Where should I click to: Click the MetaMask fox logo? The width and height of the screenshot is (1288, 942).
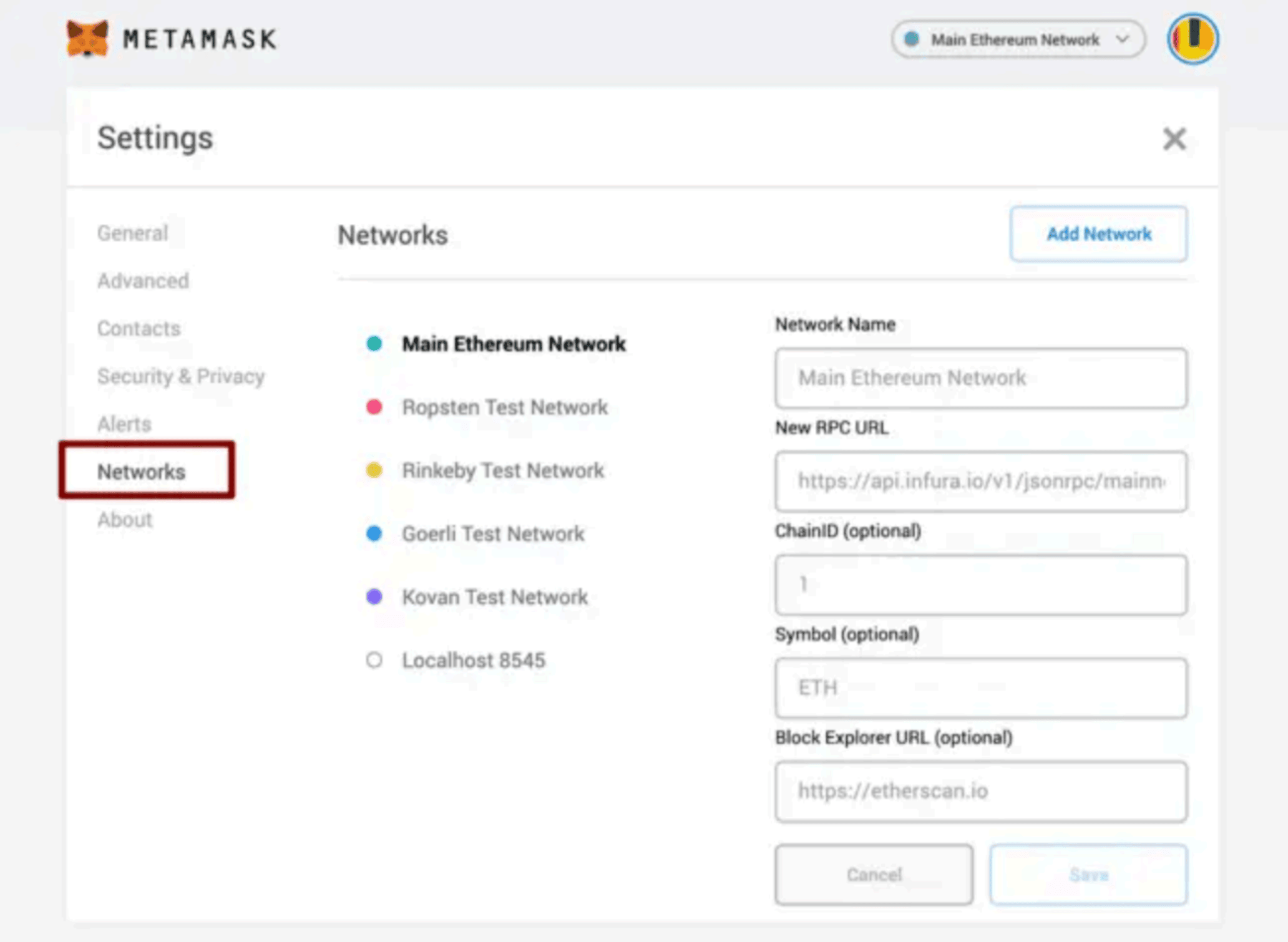pos(87,39)
